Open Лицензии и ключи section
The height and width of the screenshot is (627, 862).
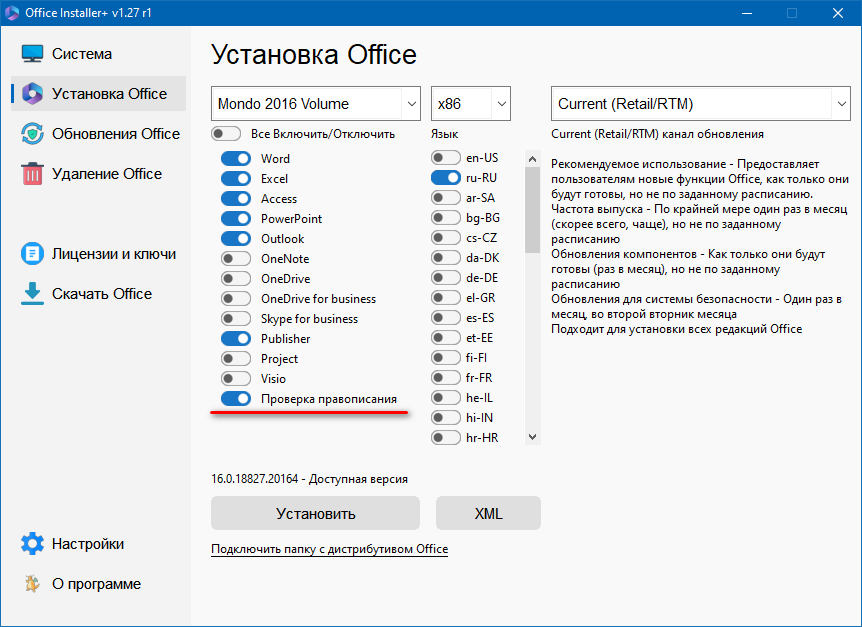(x=98, y=254)
